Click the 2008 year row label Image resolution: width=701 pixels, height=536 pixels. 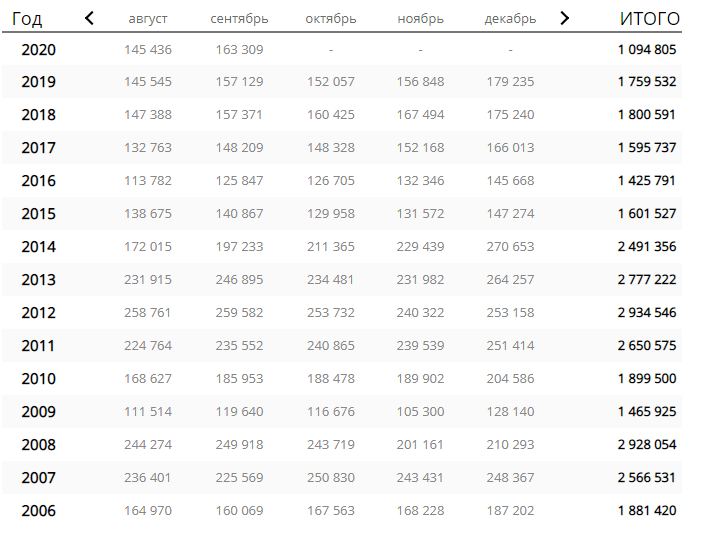click(38, 445)
